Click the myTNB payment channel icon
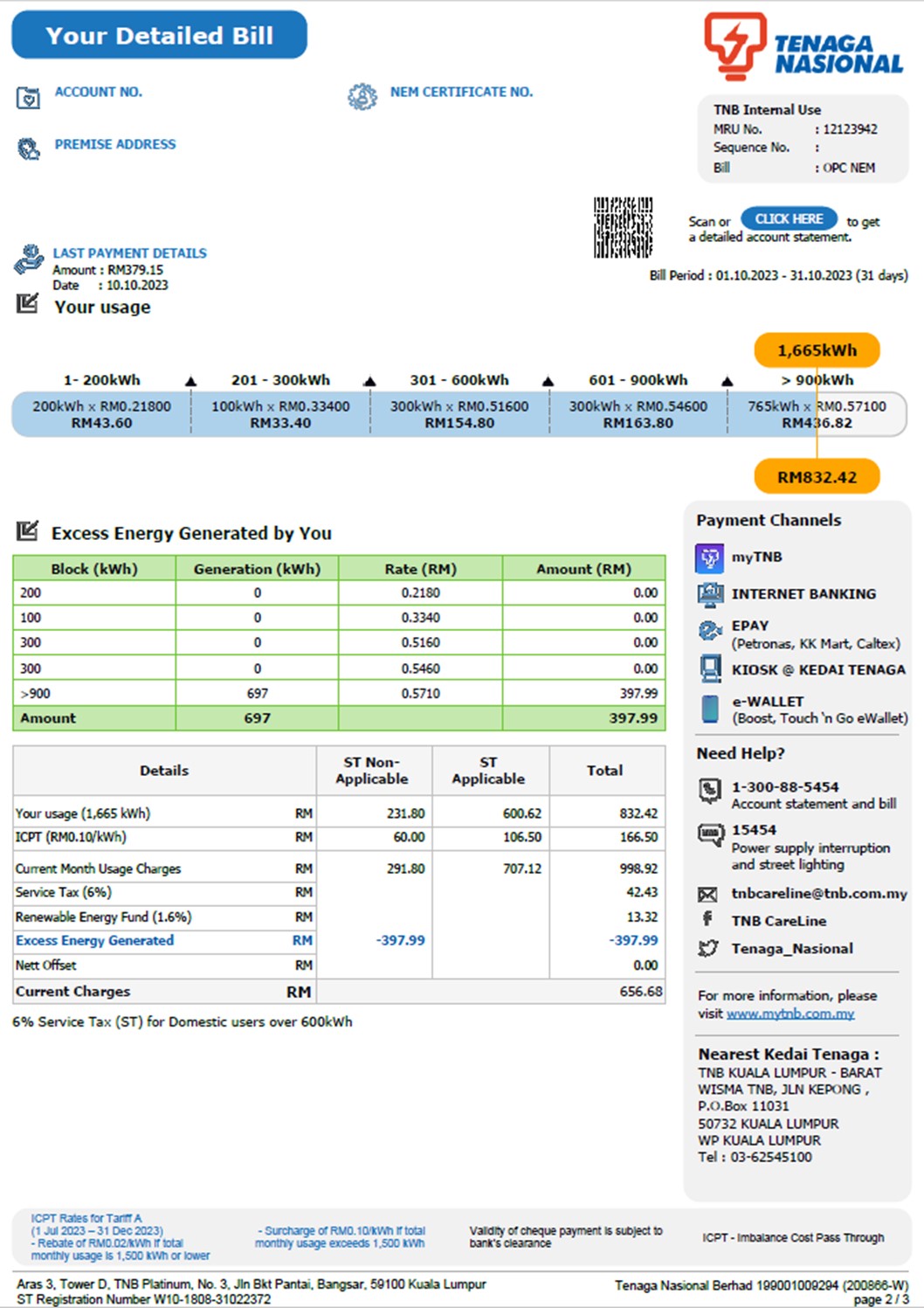924x1308 pixels. click(x=709, y=557)
